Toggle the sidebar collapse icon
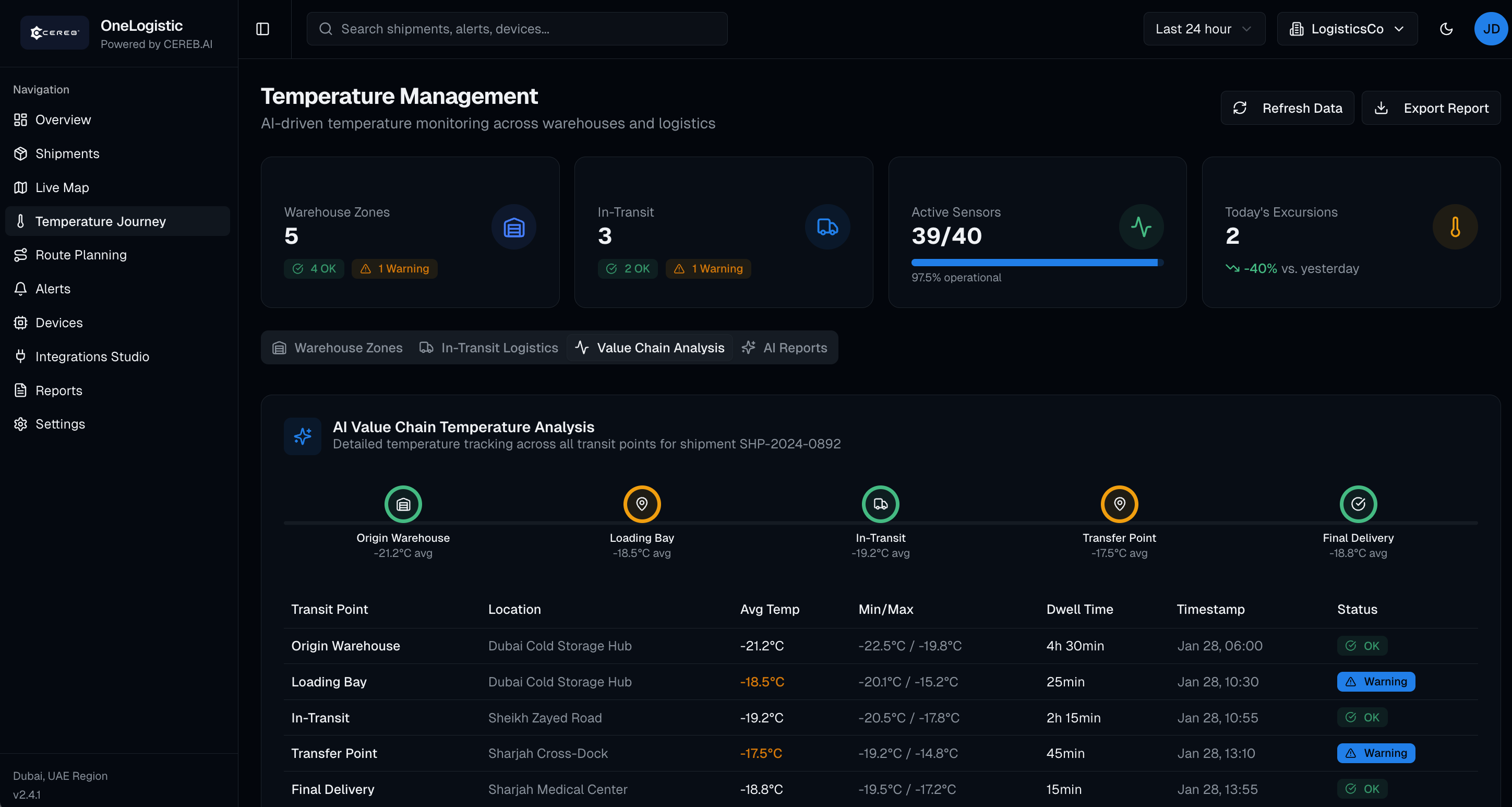 tap(262, 29)
